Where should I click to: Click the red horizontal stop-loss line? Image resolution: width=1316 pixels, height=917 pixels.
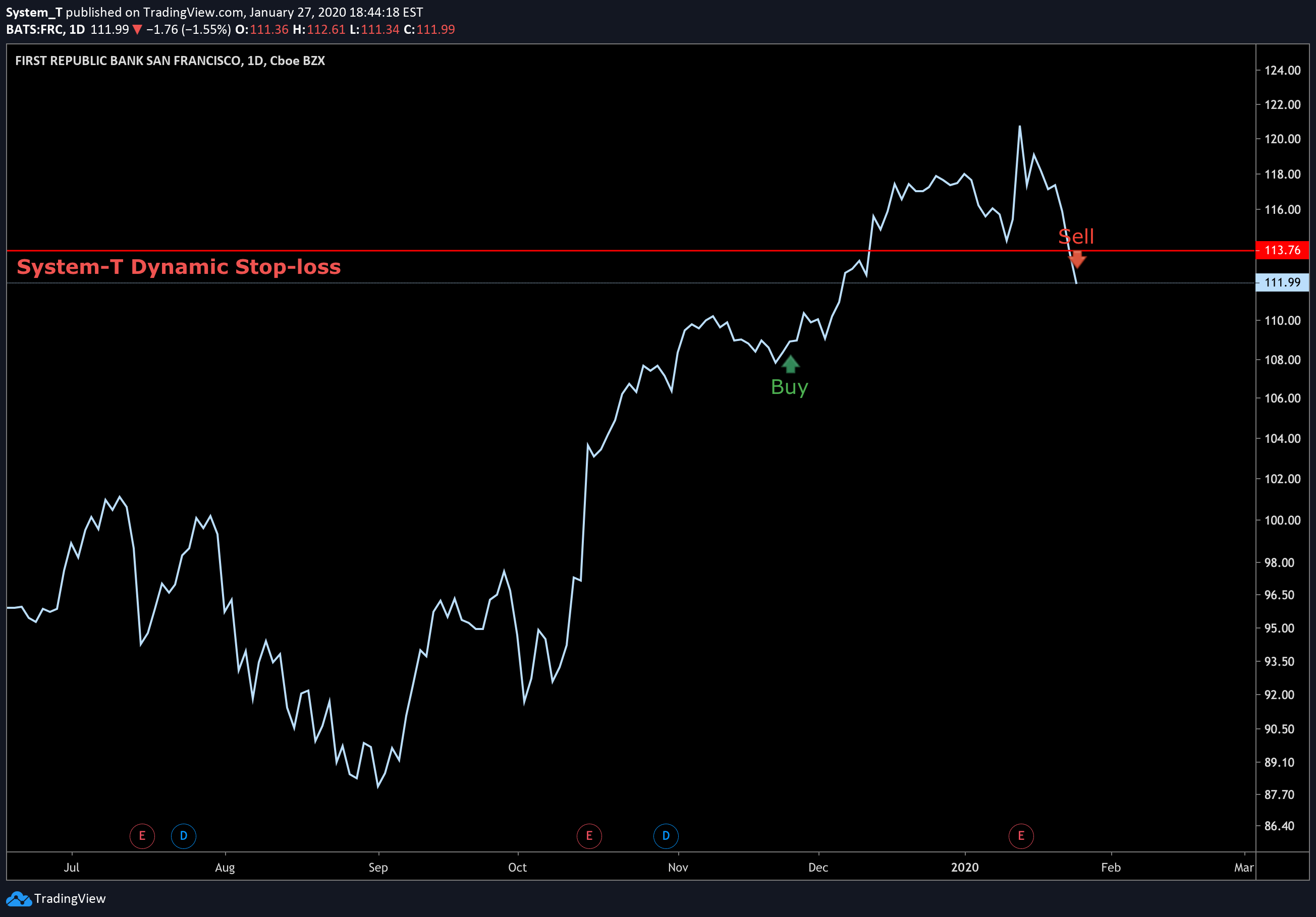[630, 251]
